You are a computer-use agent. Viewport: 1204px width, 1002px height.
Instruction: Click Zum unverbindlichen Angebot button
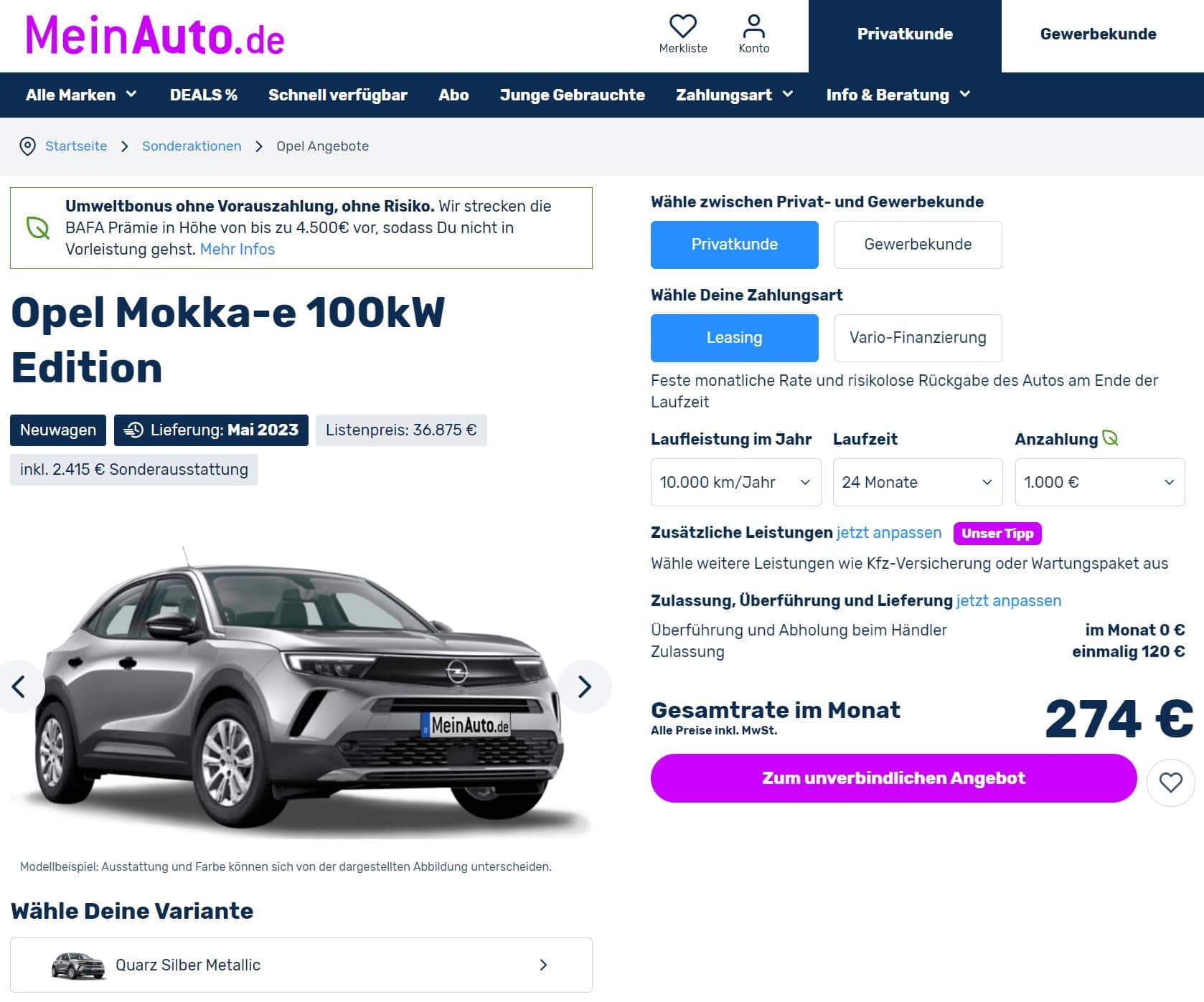tap(893, 778)
